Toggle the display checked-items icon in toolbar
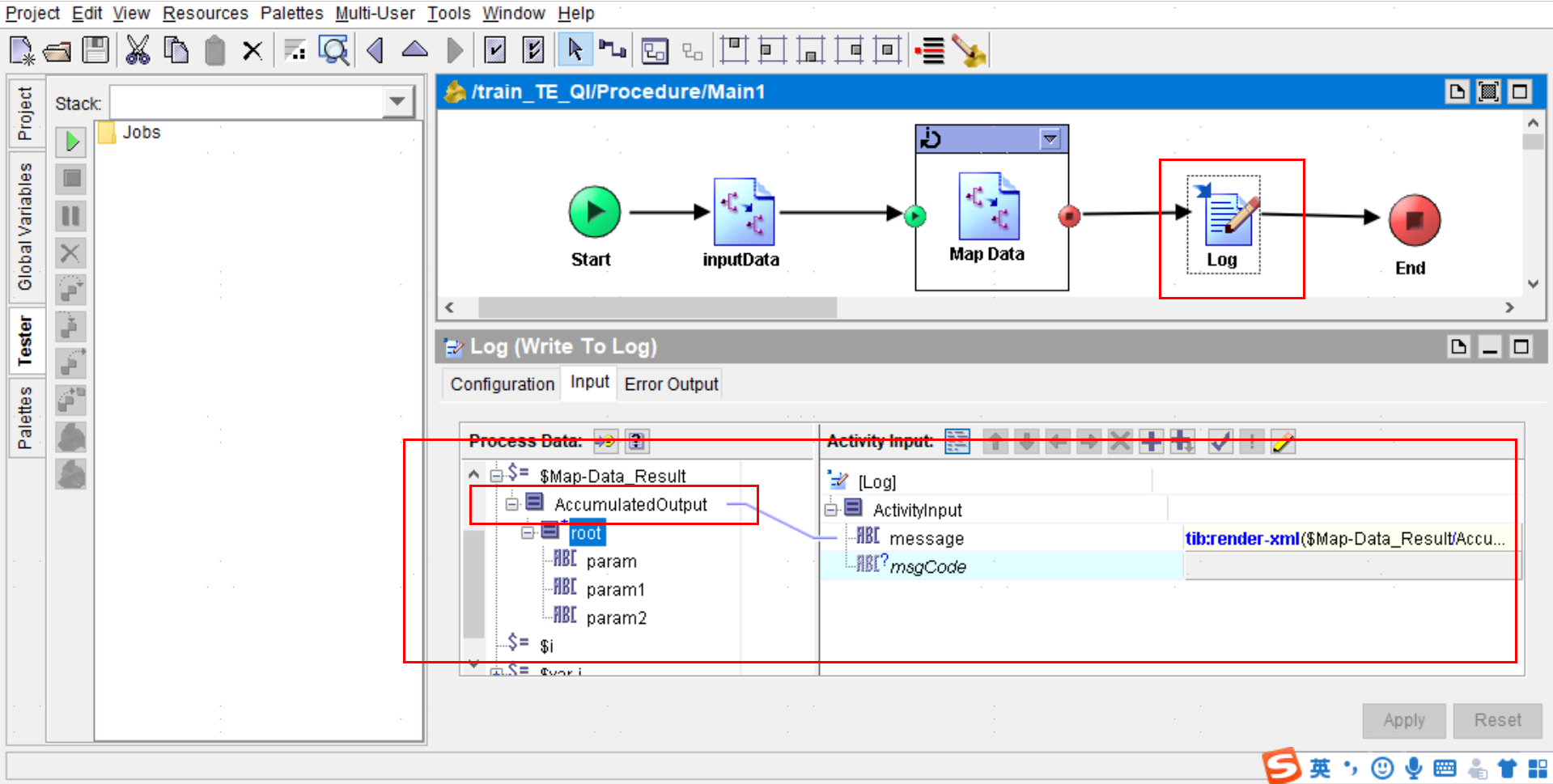Screen dimensions: 1553x784 point(496,49)
